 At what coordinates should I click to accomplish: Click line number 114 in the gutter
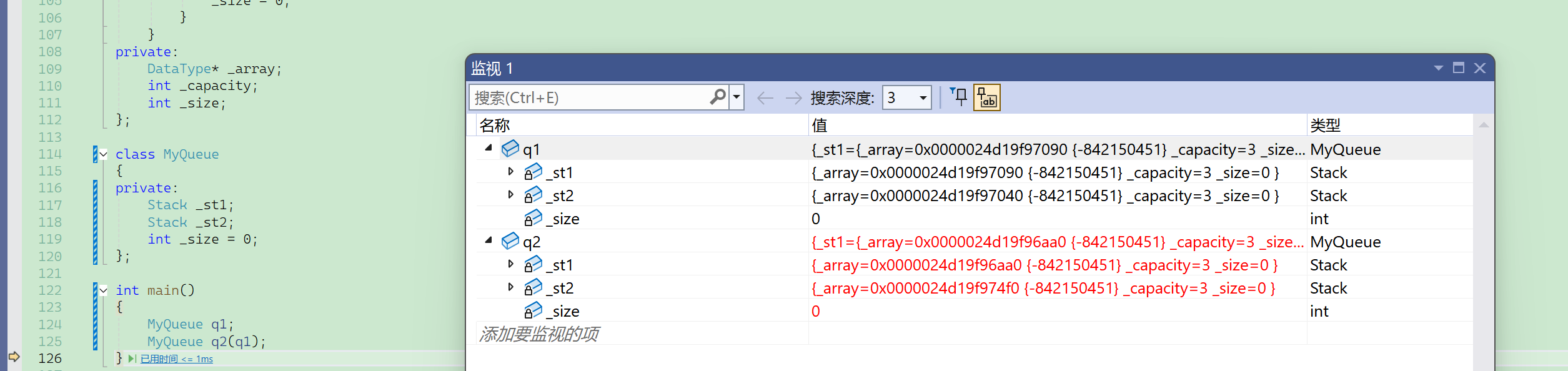[50, 154]
